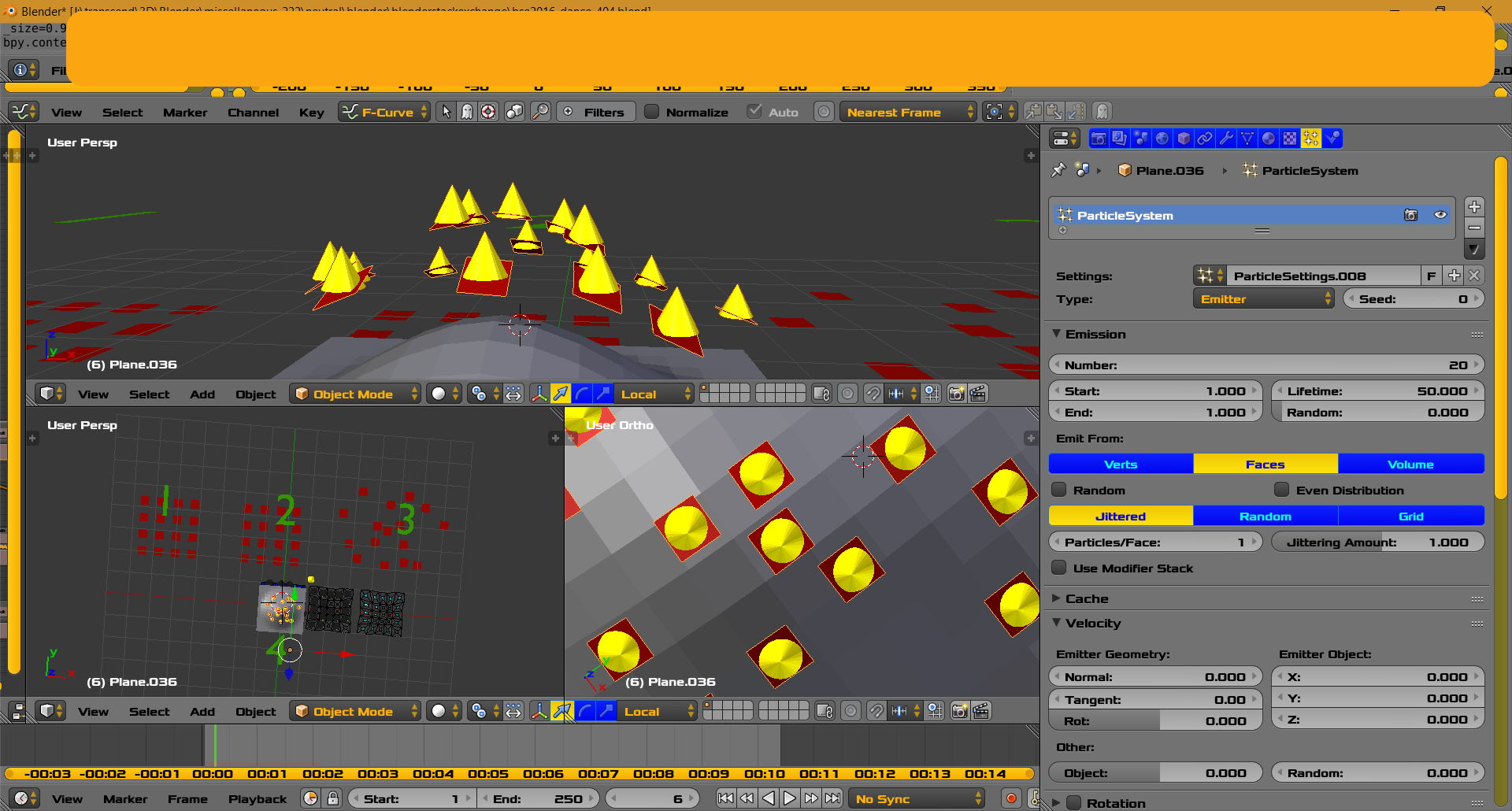Click the pin icon in properties breadcrumb
Viewport: 1512px width, 811px height.
point(1058,170)
